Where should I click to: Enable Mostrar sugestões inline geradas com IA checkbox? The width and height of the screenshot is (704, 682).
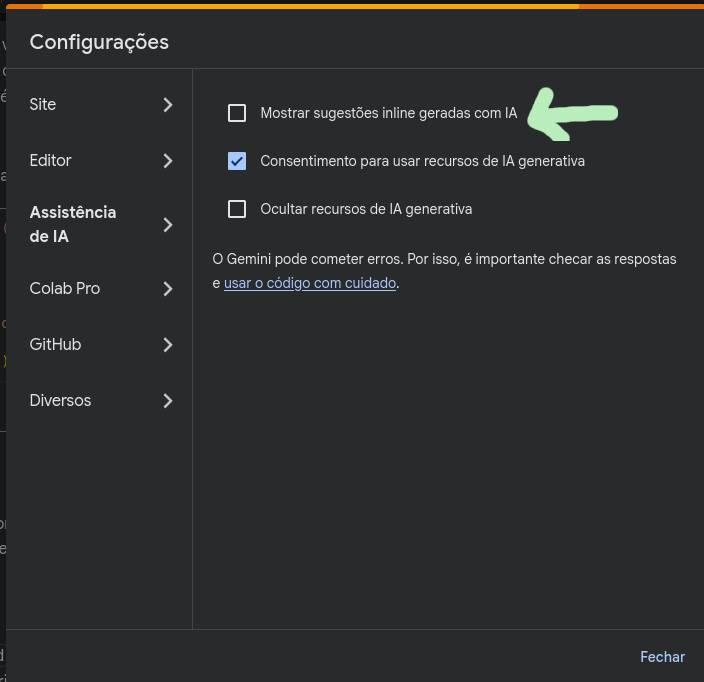(x=237, y=113)
